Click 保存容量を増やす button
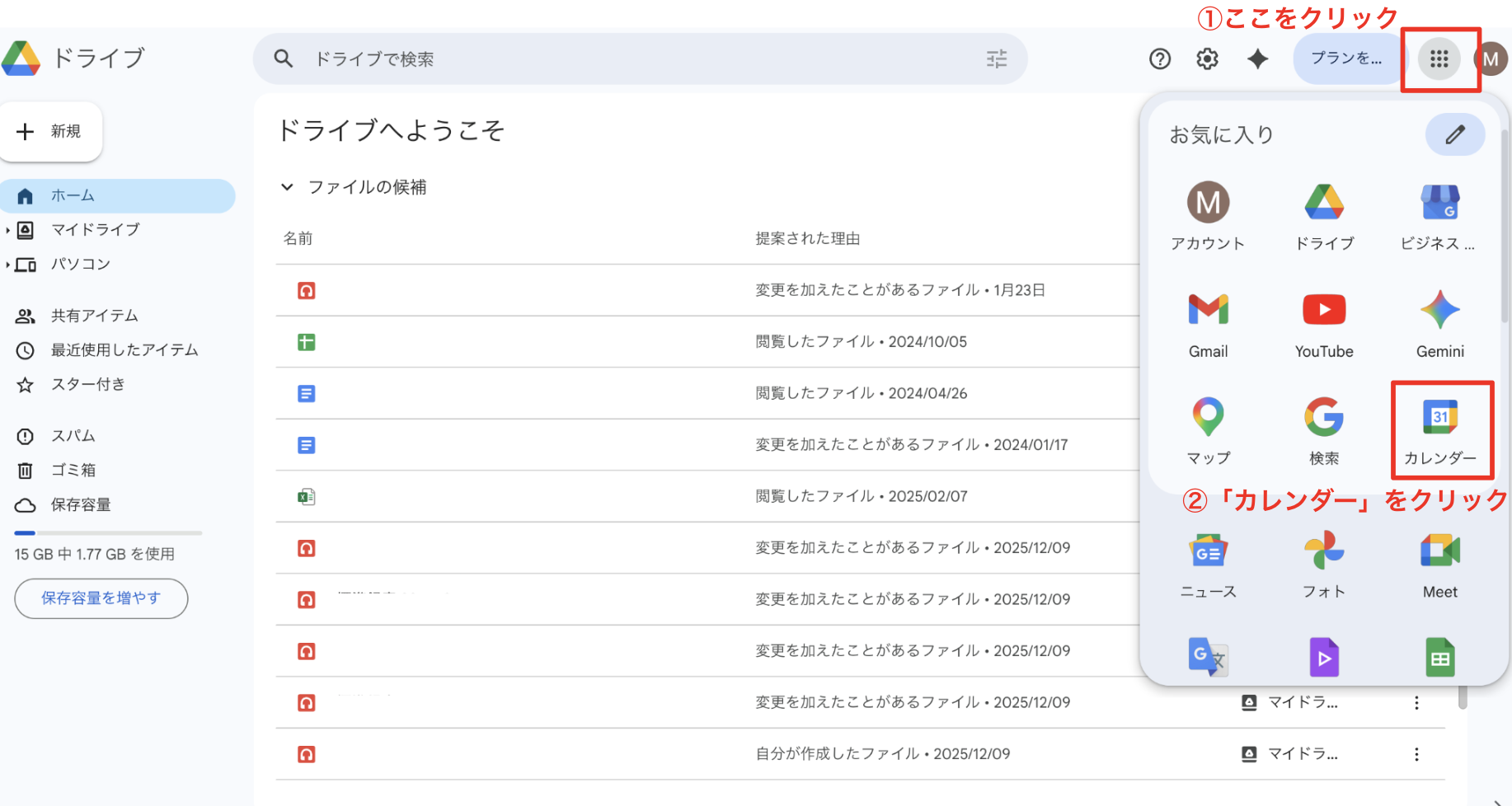The width and height of the screenshot is (1512, 806). pos(101,598)
